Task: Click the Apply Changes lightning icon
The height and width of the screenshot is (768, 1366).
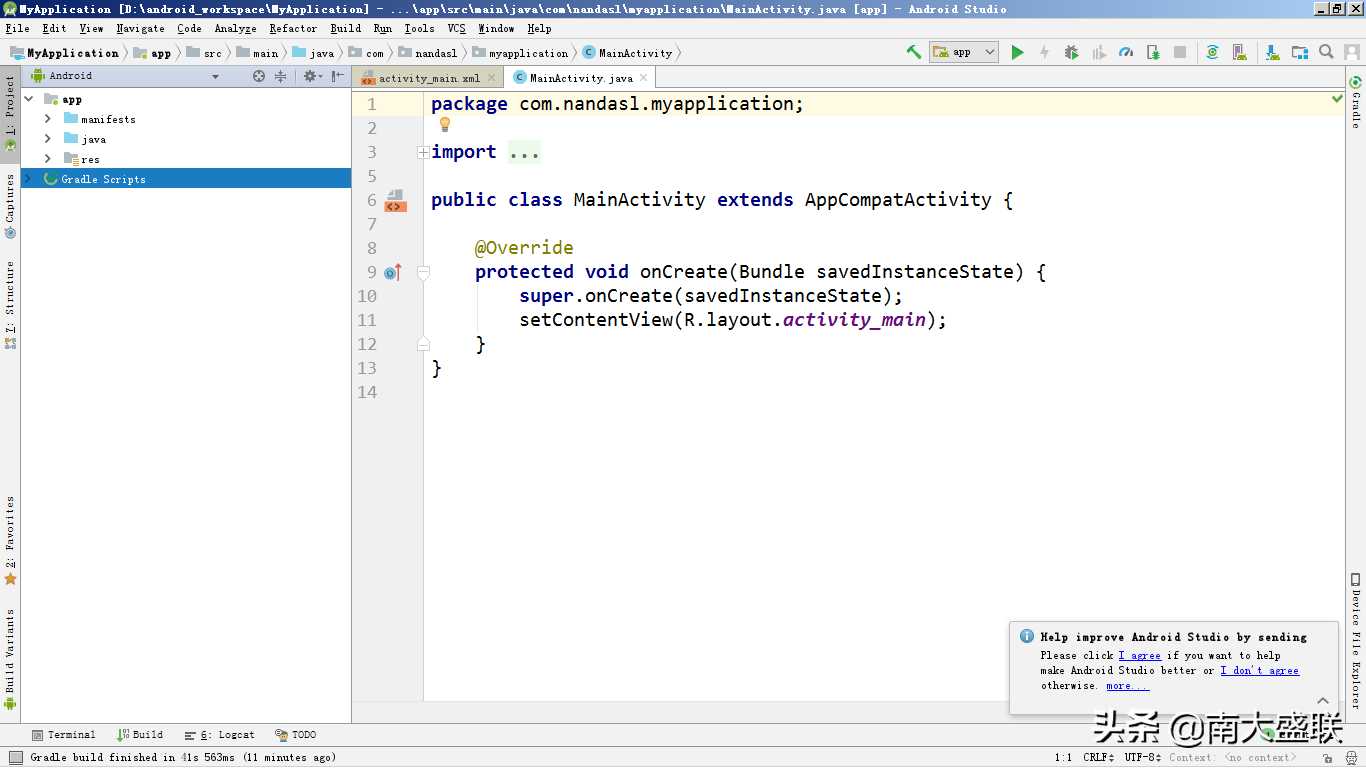Action: tap(1044, 52)
